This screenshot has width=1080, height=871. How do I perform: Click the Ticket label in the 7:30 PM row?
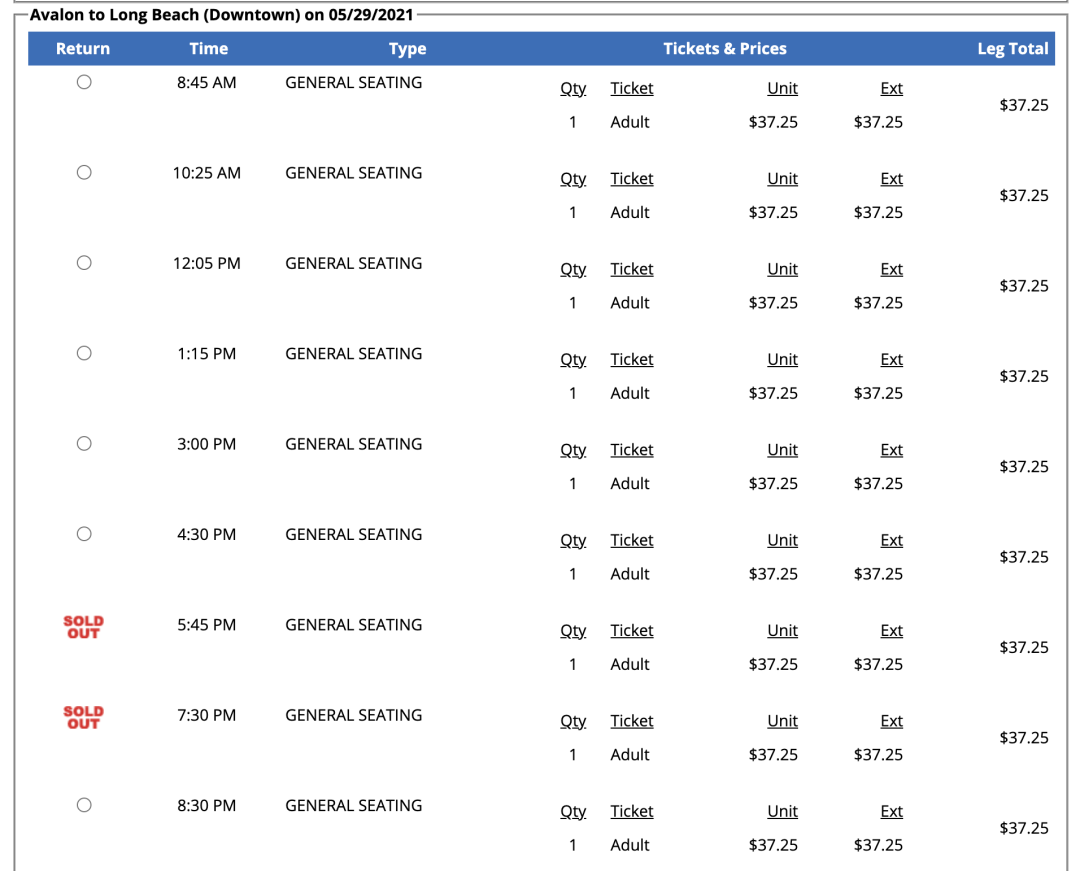(632, 721)
